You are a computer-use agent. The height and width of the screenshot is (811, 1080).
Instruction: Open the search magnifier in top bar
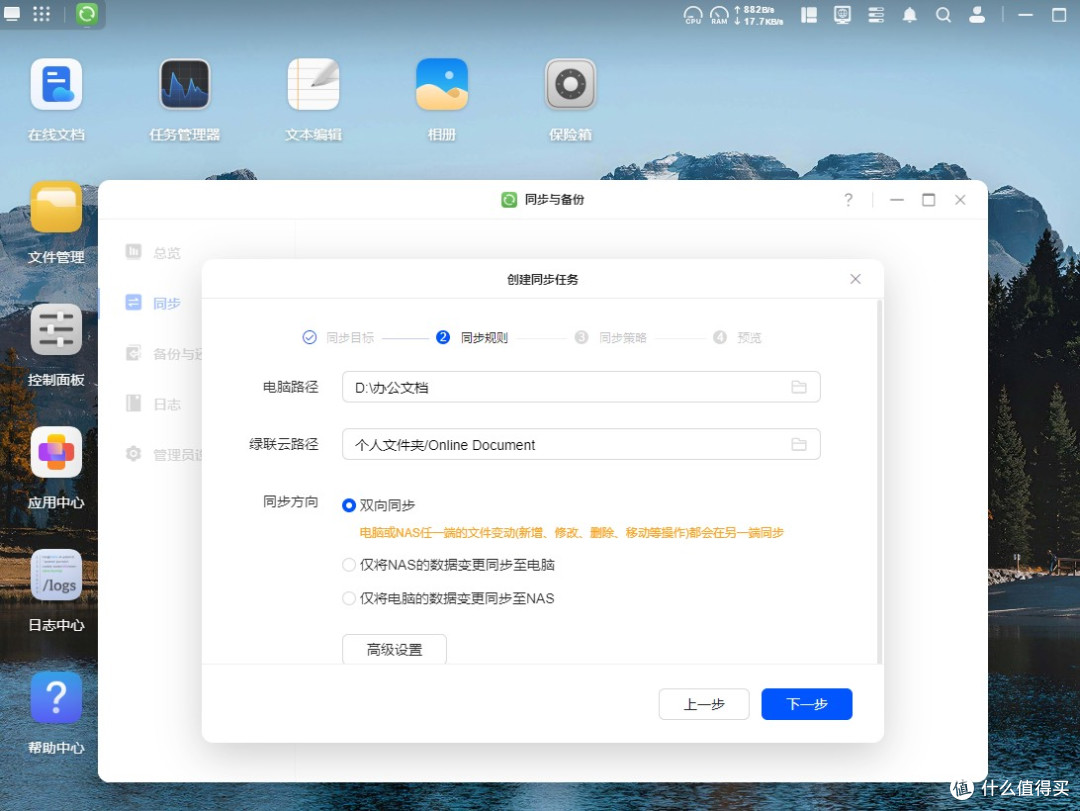(x=944, y=14)
